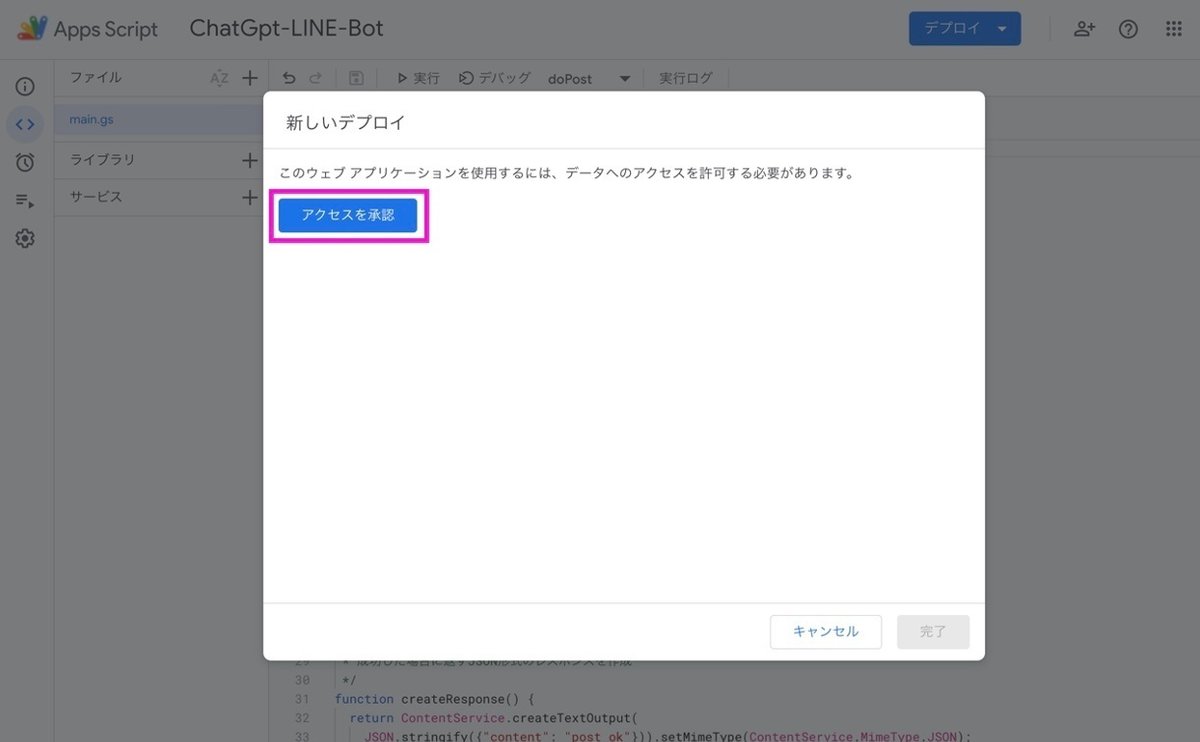Click the redo arrow icon

(x=315, y=78)
